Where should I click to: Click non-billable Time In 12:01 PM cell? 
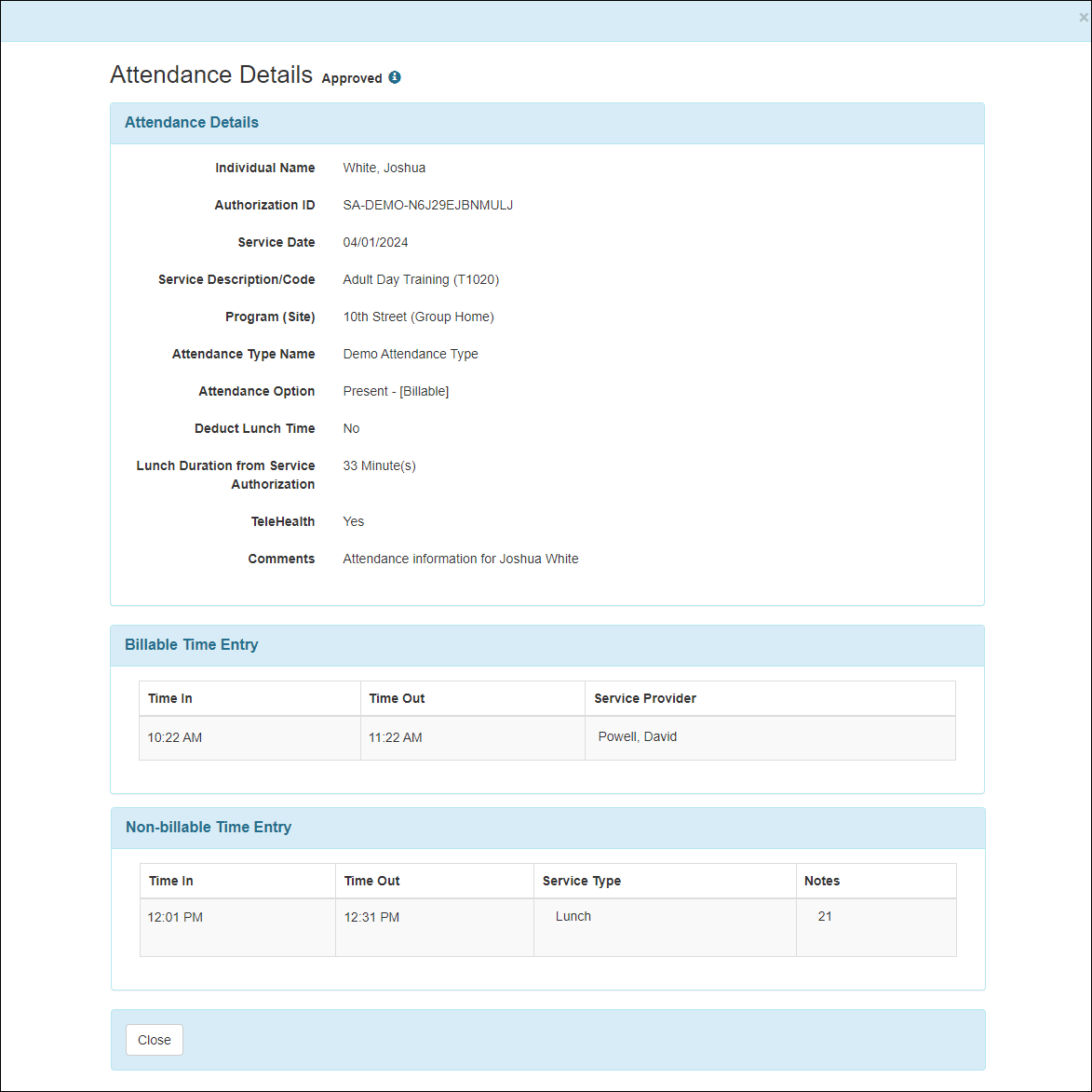coord(237,927)
